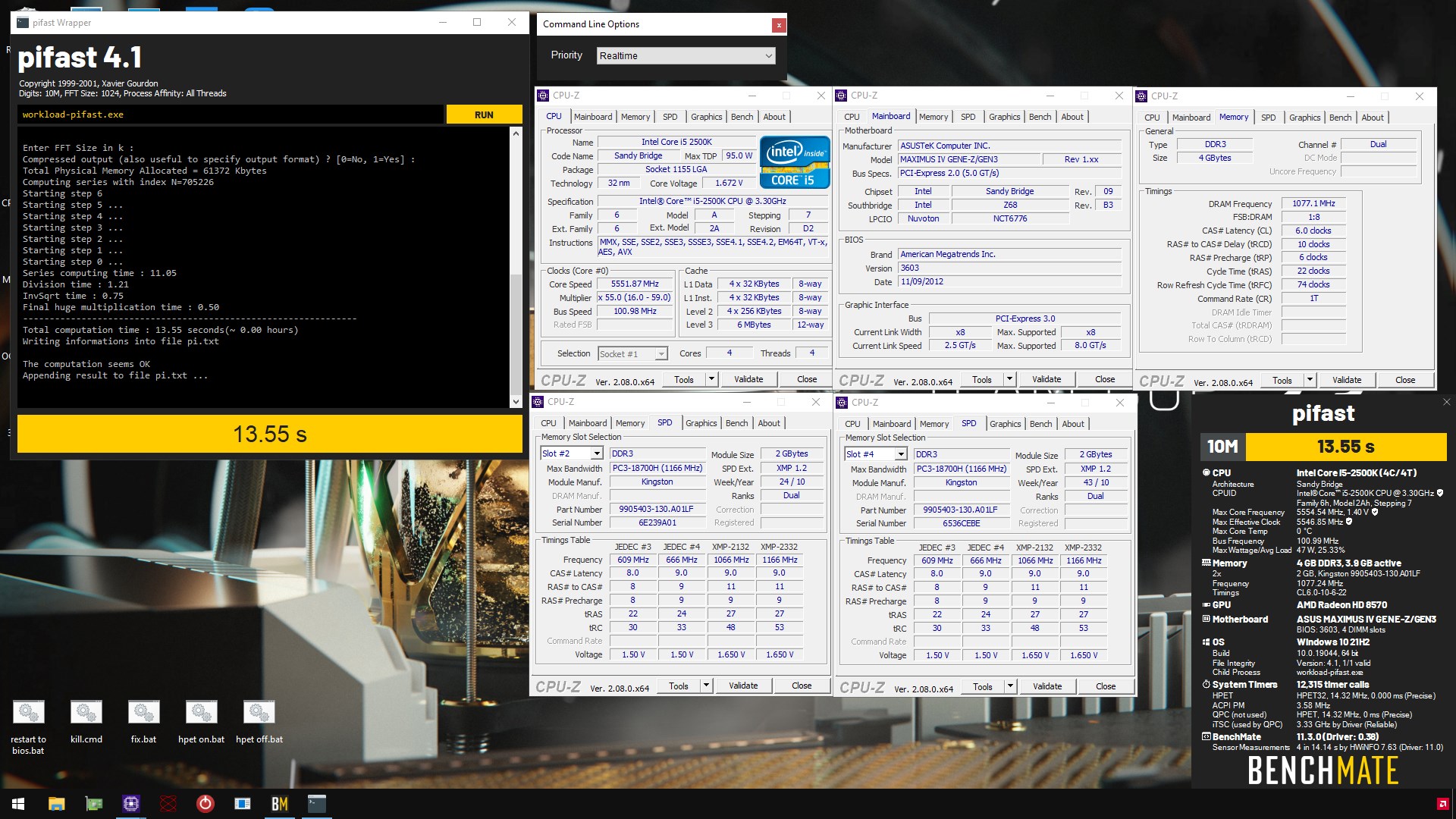Click BIOS Version 3603 value

(1009, 268)
